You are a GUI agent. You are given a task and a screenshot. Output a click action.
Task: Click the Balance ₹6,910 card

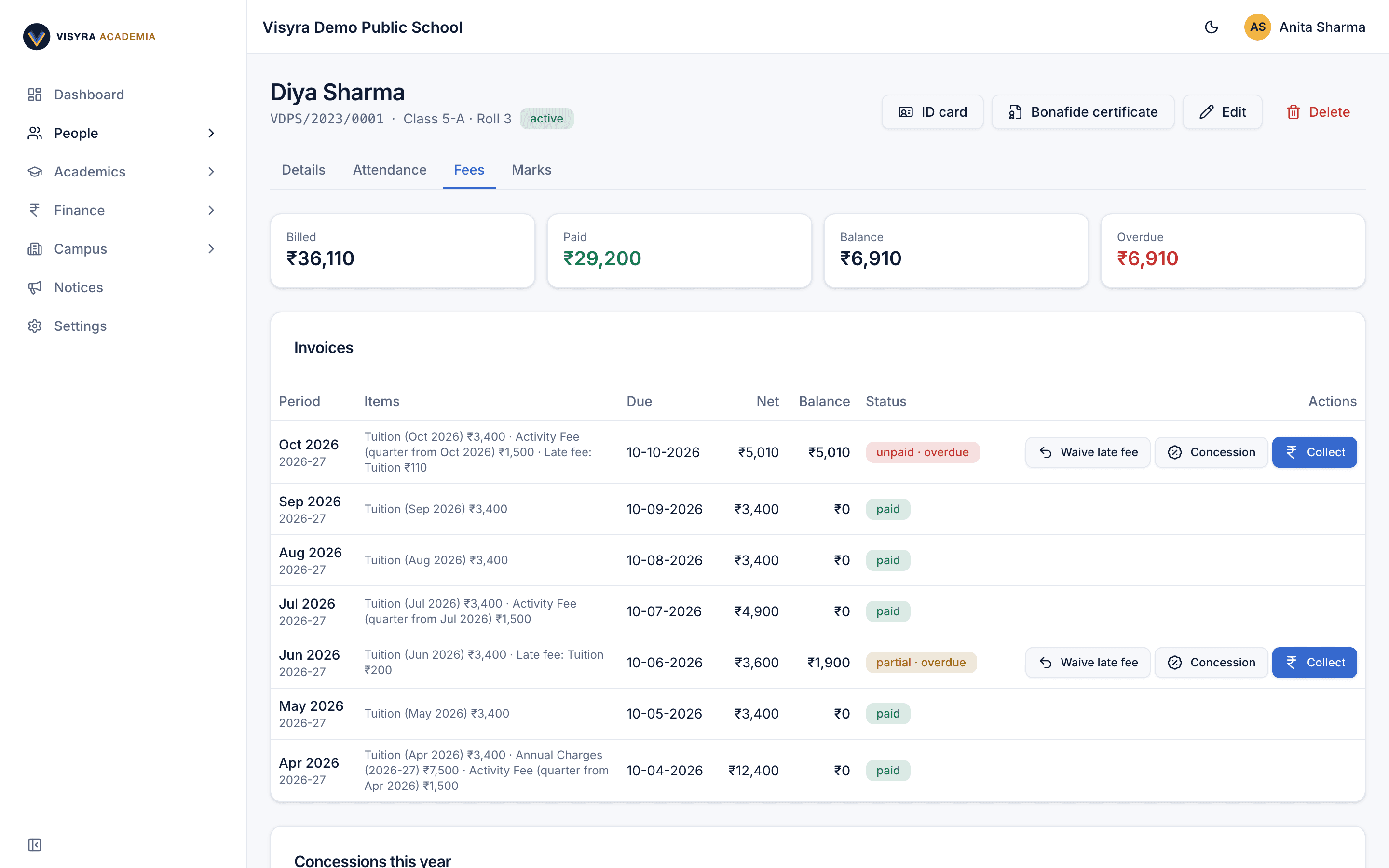coord(956,251)
